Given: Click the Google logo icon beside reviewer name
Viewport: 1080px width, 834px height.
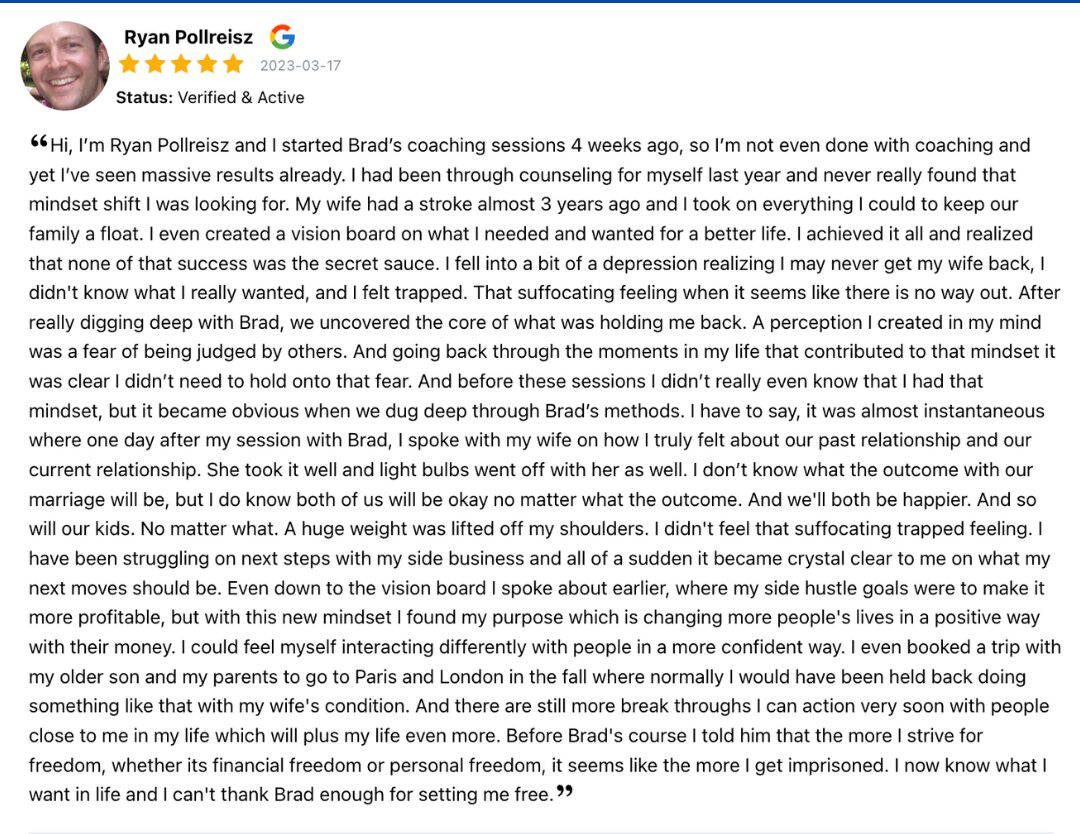Looking at the screenshot, I should pos(282,37).
